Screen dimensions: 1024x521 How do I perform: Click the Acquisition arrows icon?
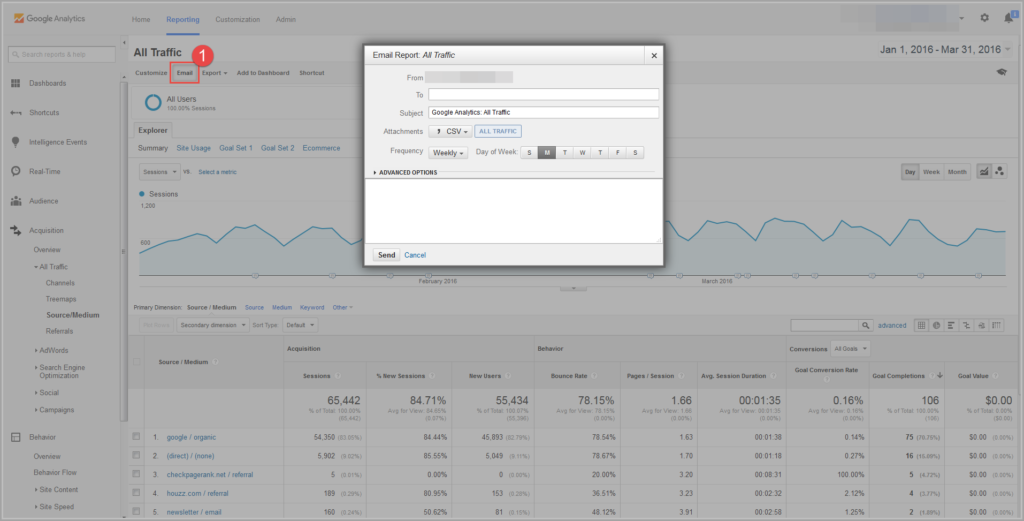pos(16,230)
